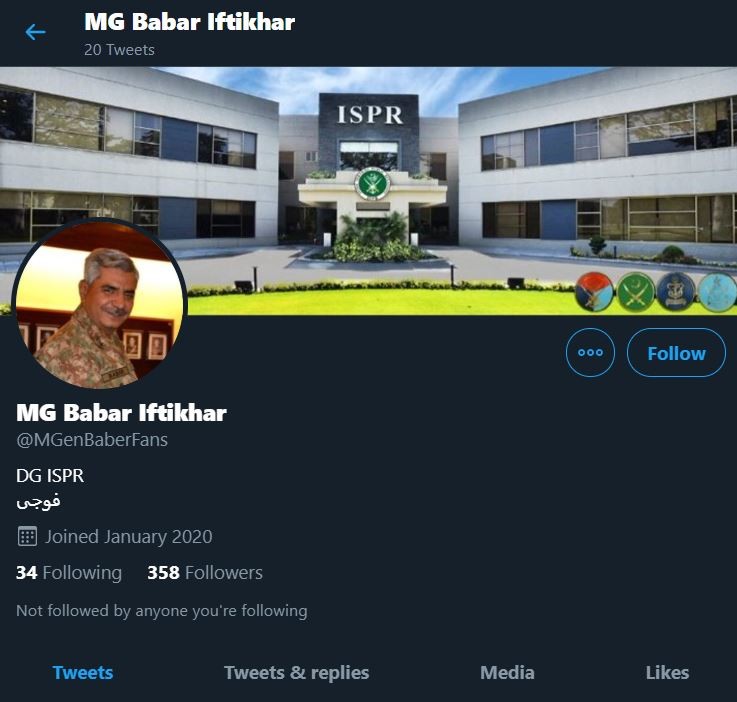Open the circular profile photo
Screen dimensions: 737x702
coord(100,304)
